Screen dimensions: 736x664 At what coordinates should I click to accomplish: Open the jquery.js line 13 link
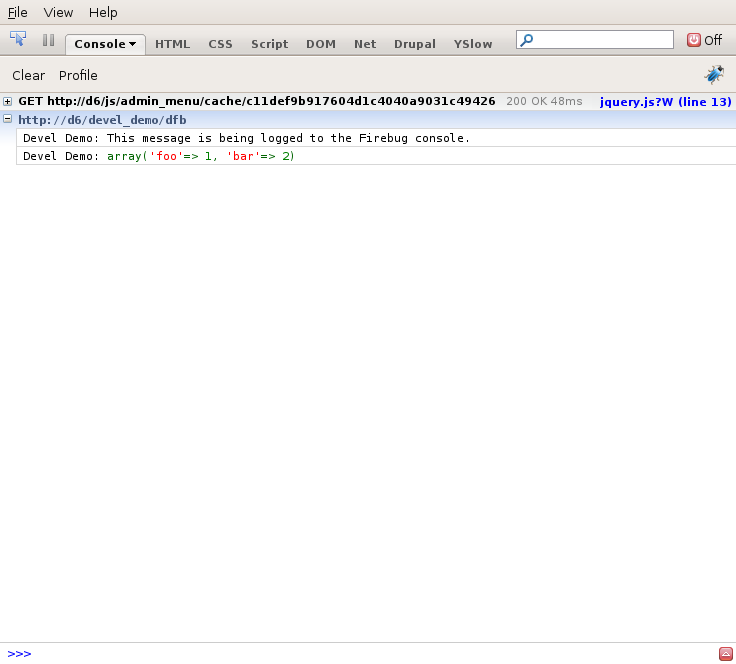pos(665,102)
